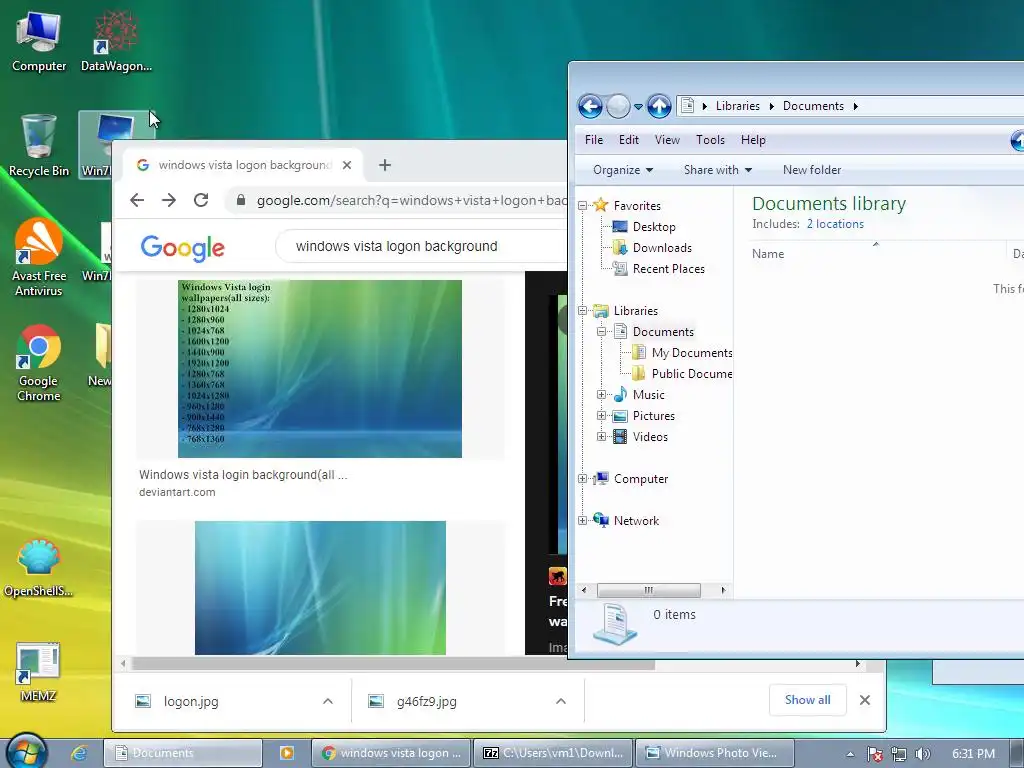Click Chrome's back arrow
Viewport: 1024px width, 768px height.
[x=137, y=200]
